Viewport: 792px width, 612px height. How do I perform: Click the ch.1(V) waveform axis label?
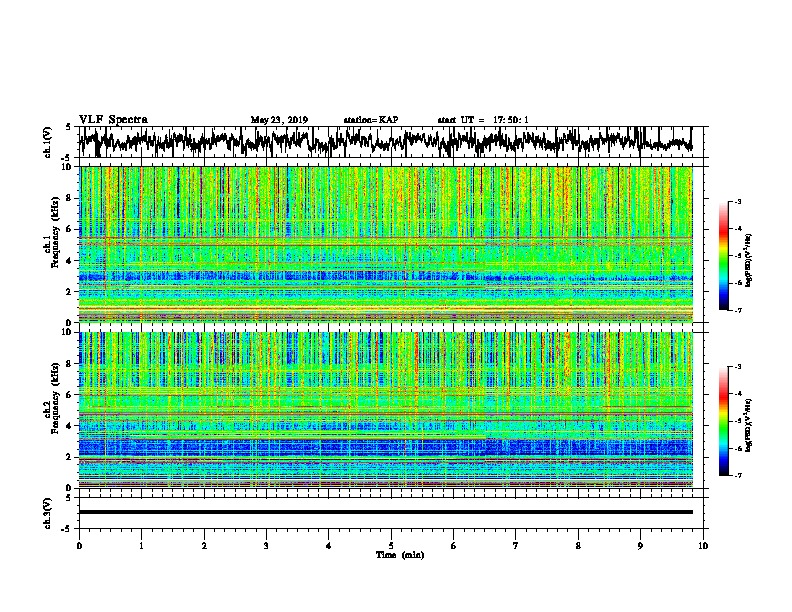[48, 142]
